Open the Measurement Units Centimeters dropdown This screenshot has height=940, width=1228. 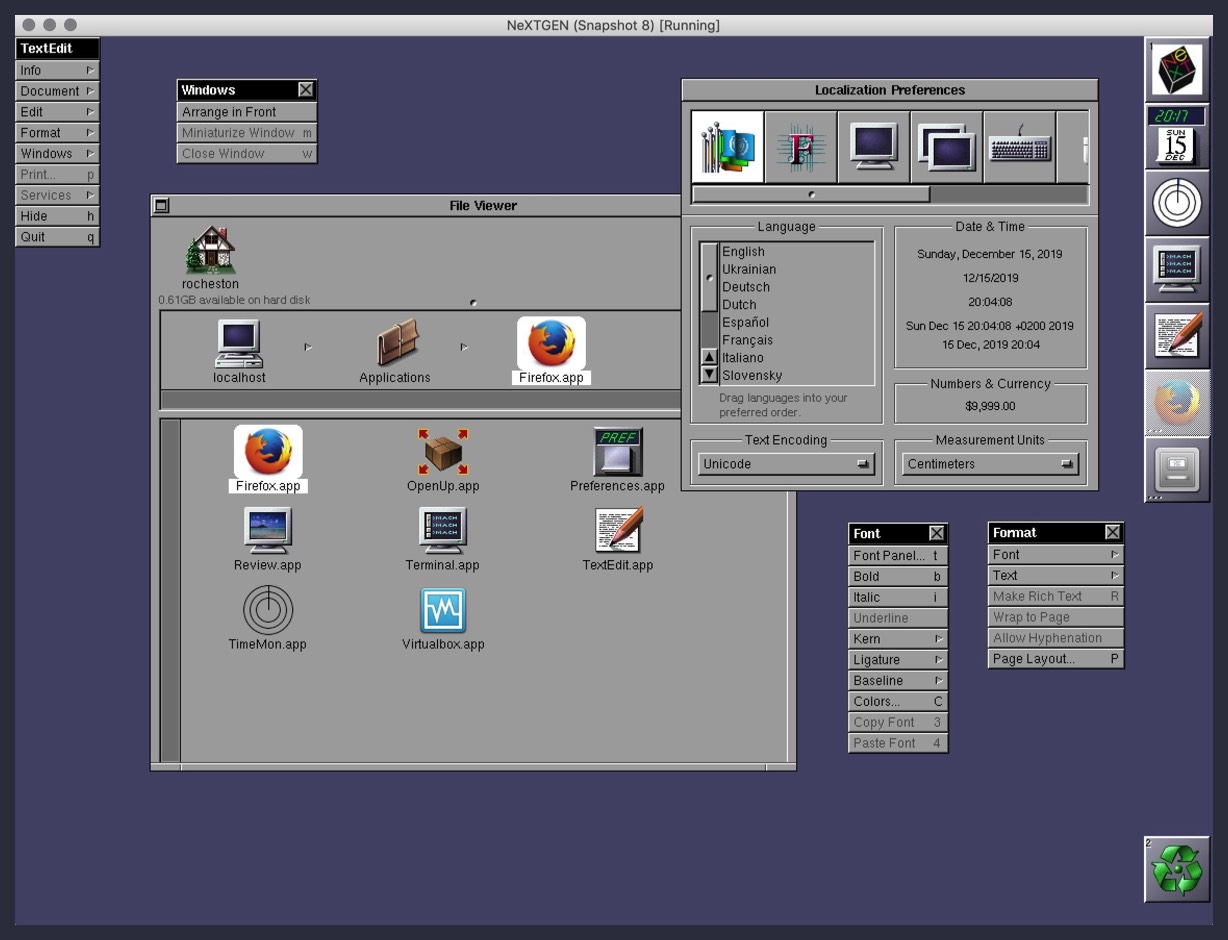(990, 464)
